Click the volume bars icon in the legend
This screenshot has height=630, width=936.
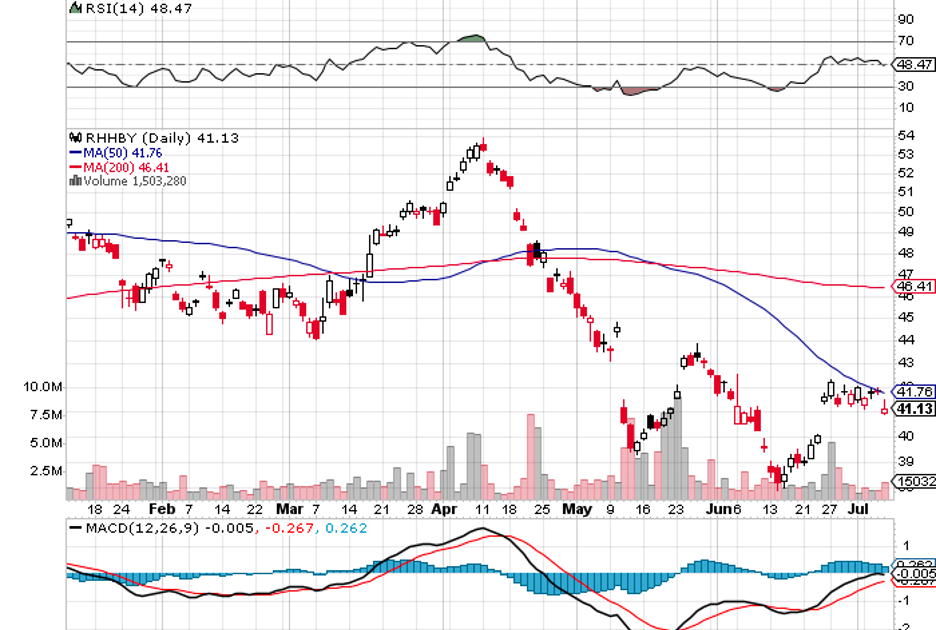pyautogui.click(x=74, y=181)
